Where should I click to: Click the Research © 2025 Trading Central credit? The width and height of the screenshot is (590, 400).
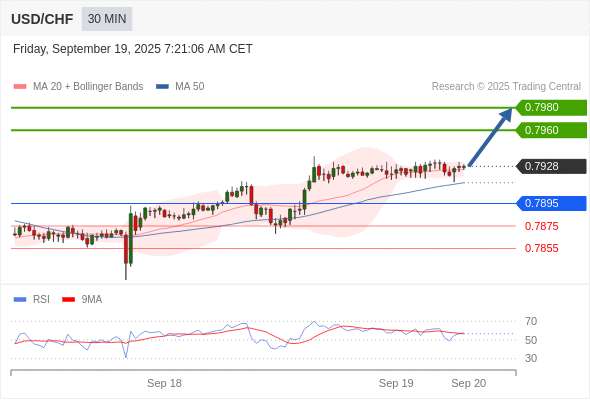[x=506, y=87]
